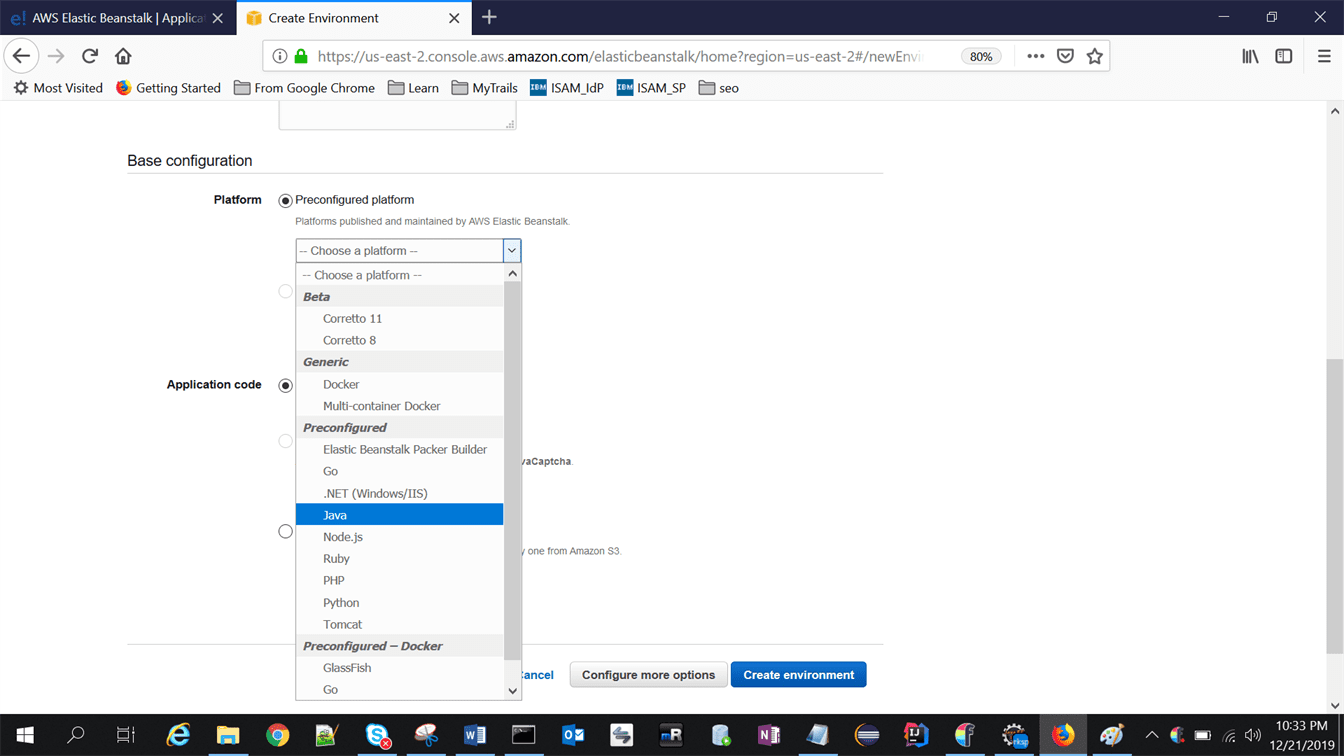
Task: Go to the Firefox home page icon
Action: pos(123,56)
